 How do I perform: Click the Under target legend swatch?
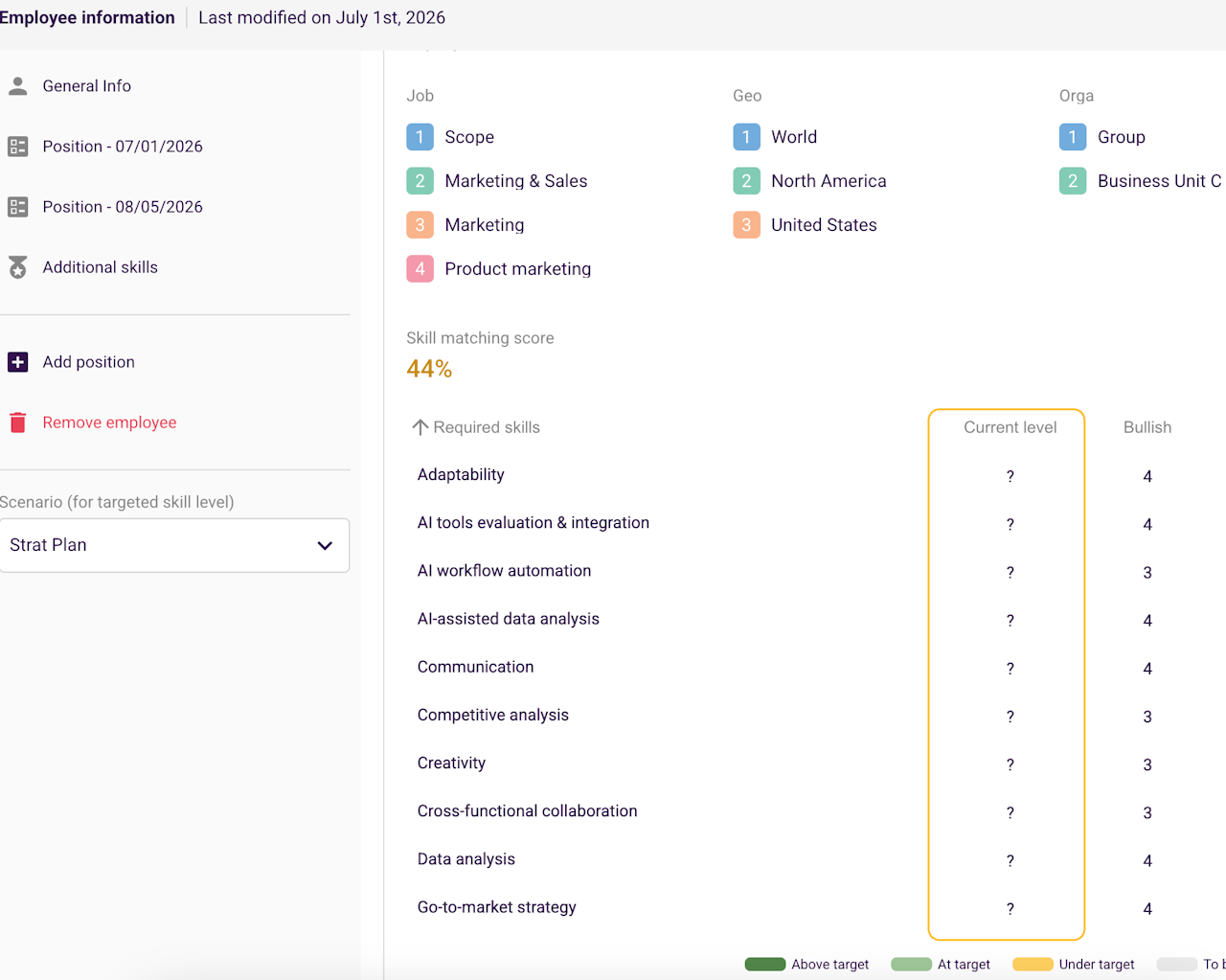tap(1033, 965)
